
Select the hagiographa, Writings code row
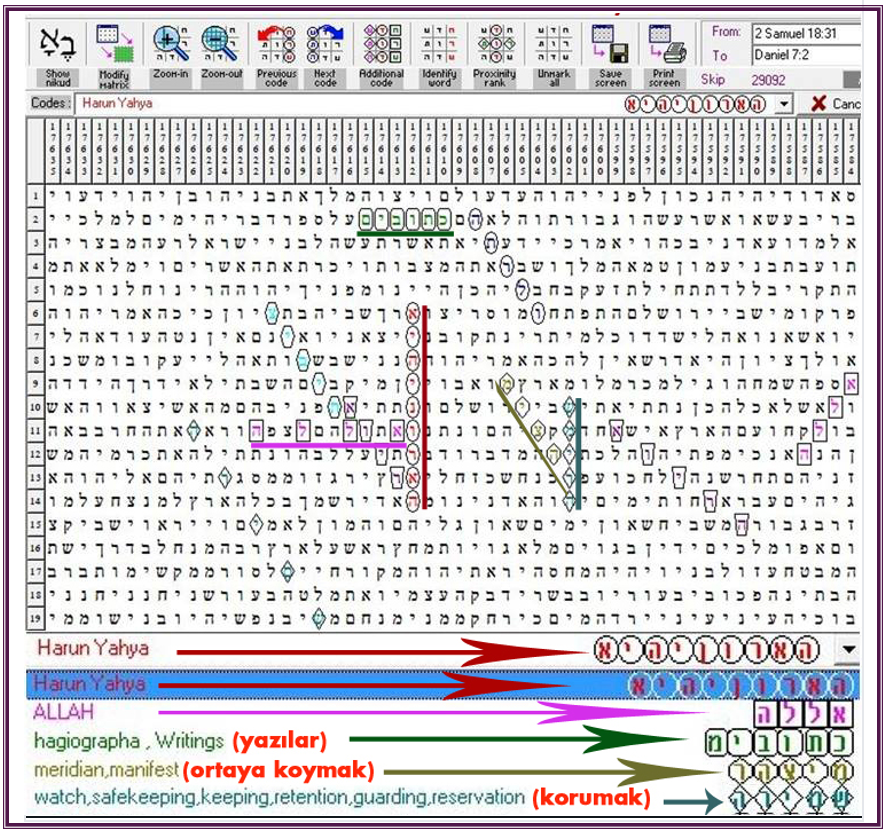443,741
